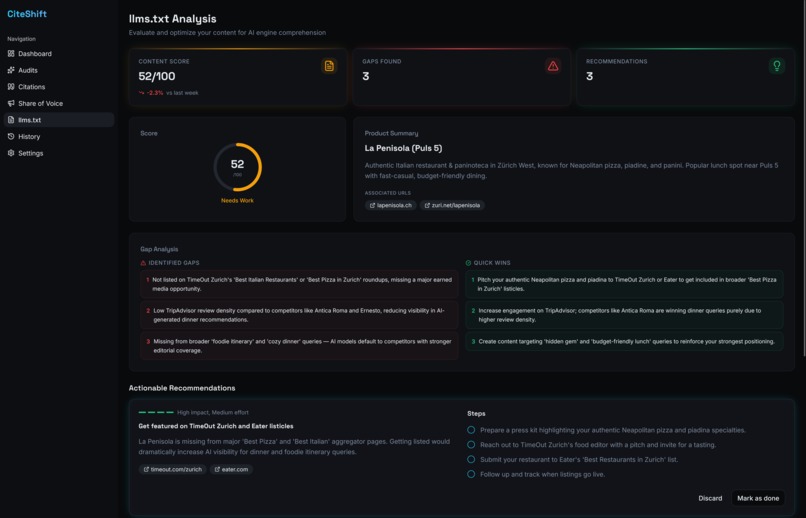
Task: Select gap about TimeOut Zurich roundups
Action: pos(299,284)
